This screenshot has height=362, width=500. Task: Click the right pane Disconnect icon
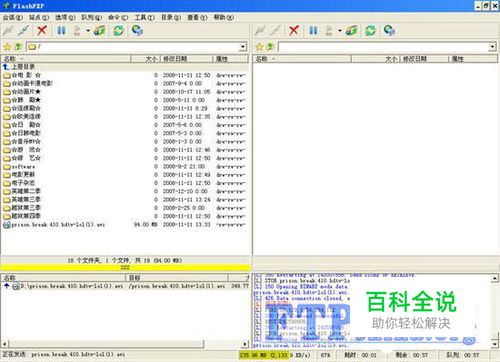(275, 30)
